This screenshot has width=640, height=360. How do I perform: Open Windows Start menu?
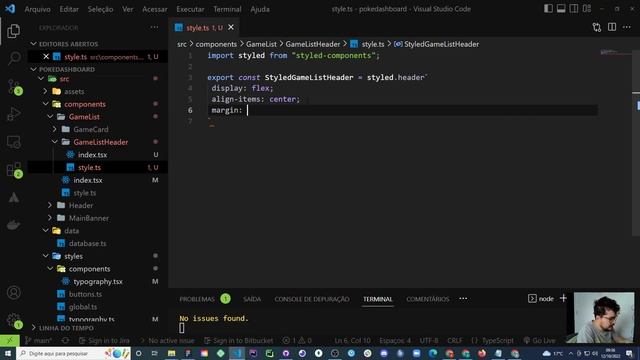tap(8, 353)
